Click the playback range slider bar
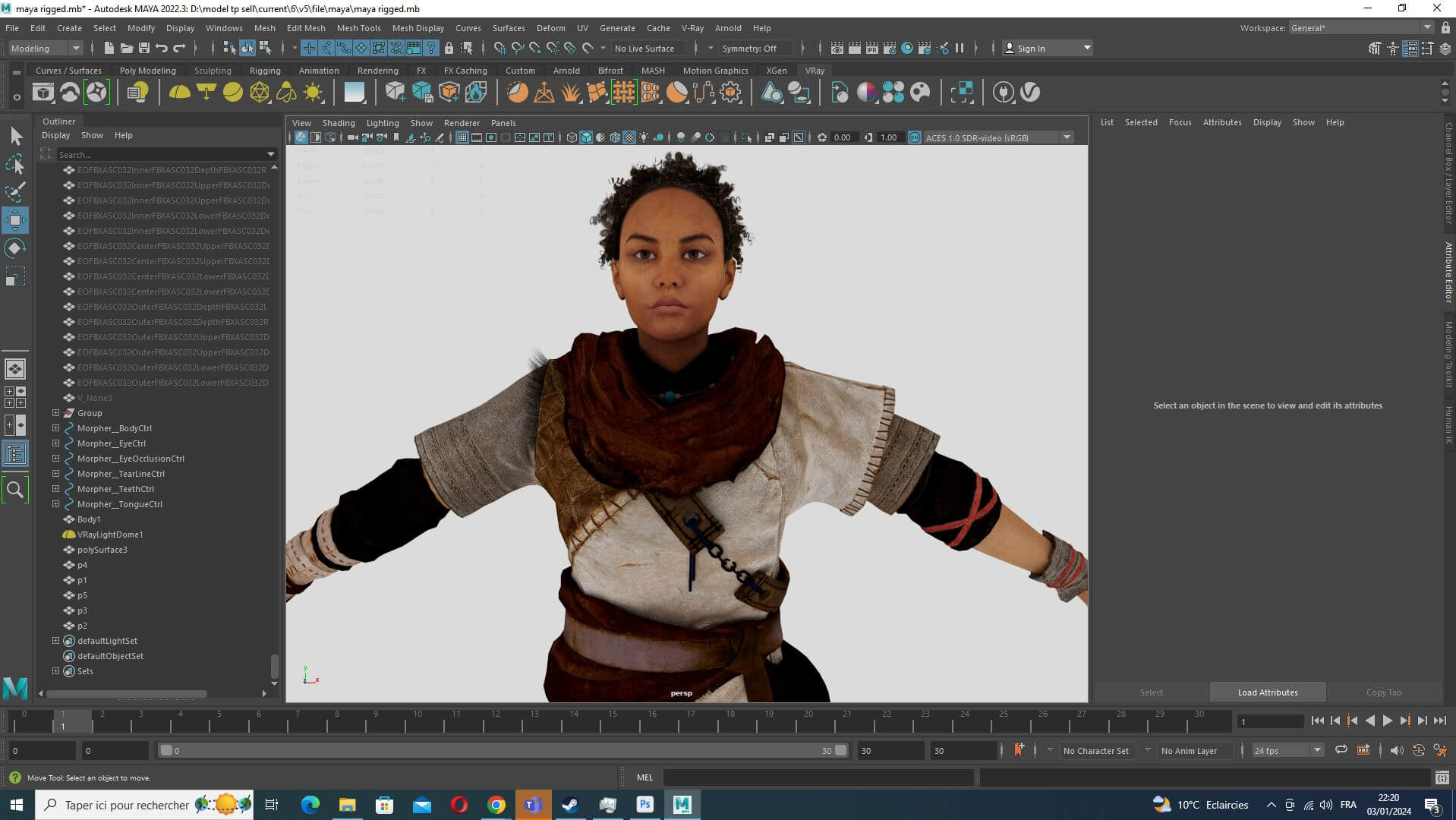Screen dimensions: 1456x820 click(501, 750)
